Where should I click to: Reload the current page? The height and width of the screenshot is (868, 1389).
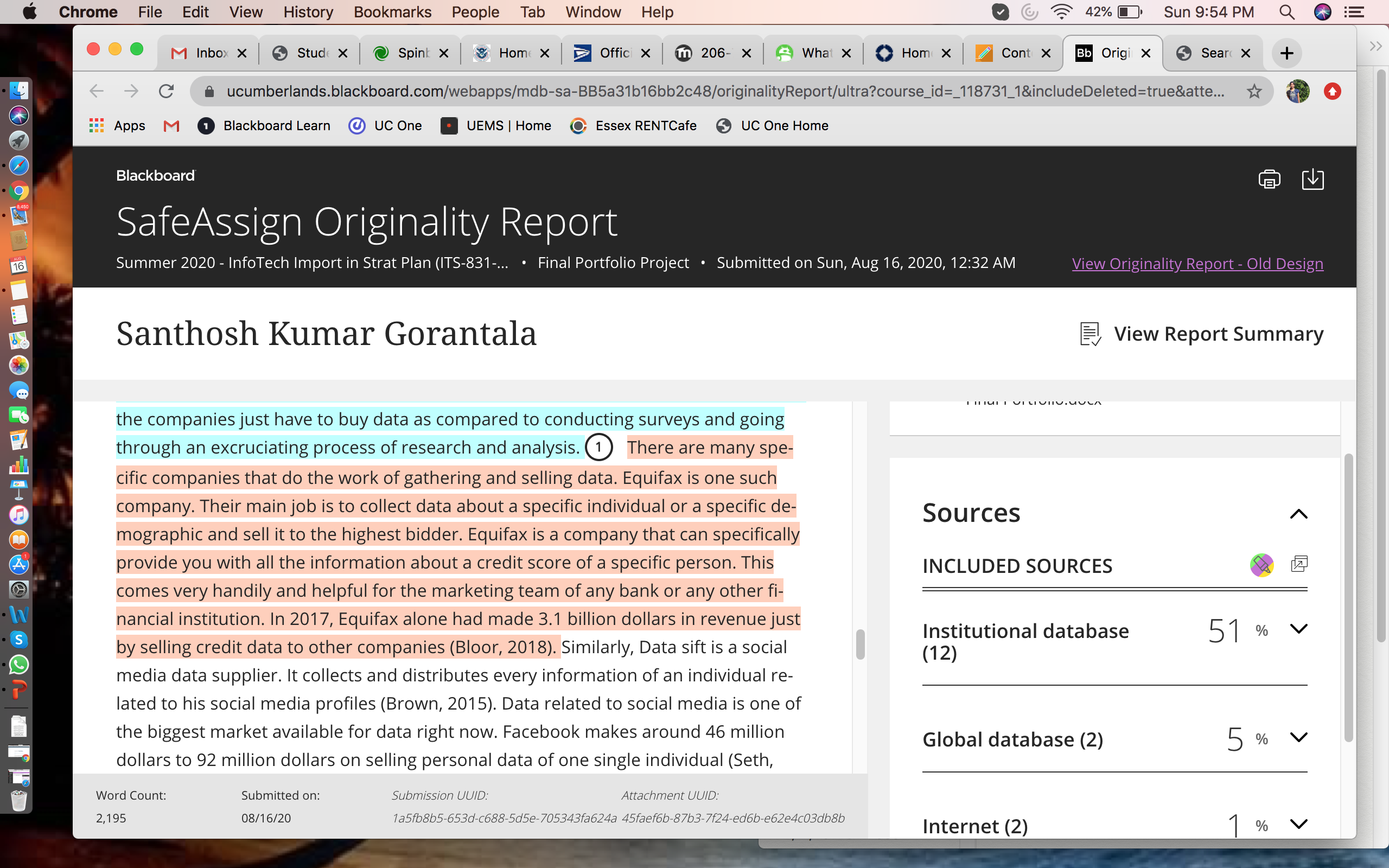(166, 91)
